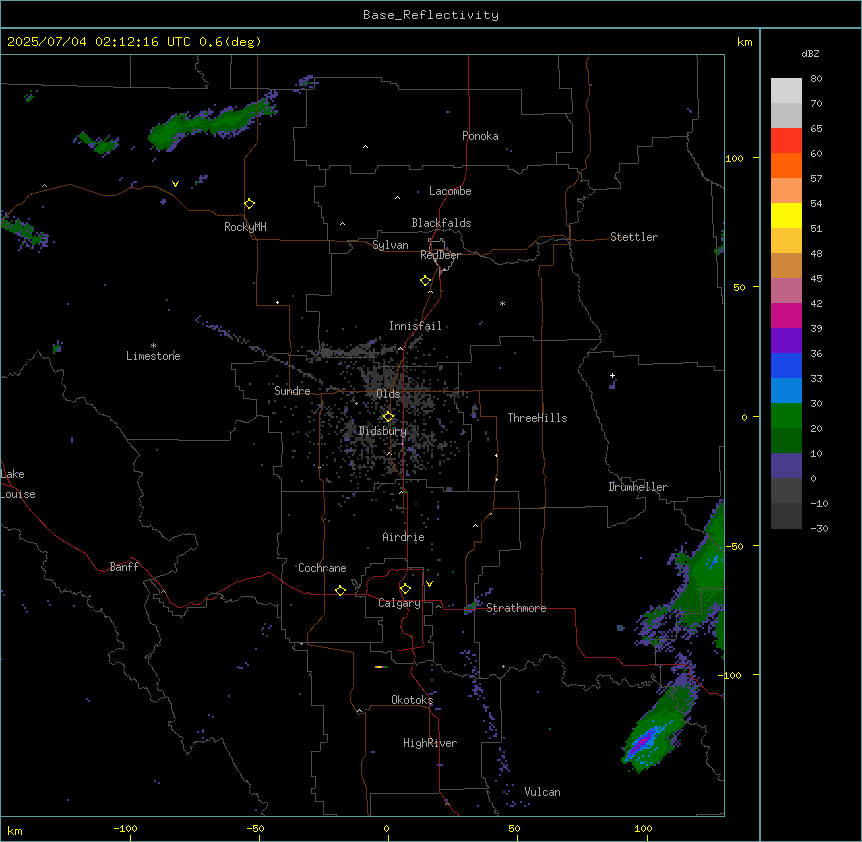This screenshot has height=842, width=862.
Task: Click the yellow diamond marker below Cochrane
Action: click(340, 590)
